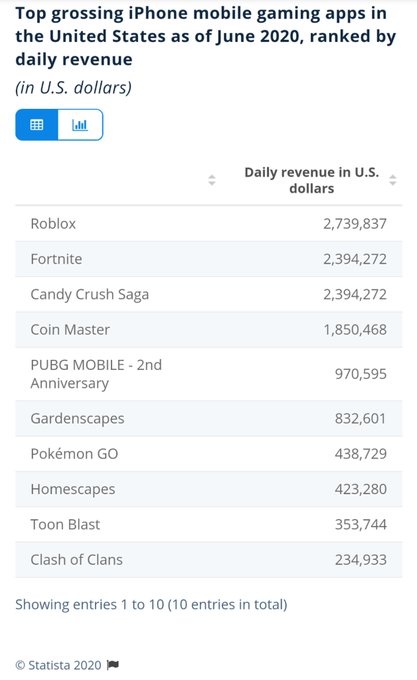Click the chart title heading
This screenshot has width=417, height=680.
pyautogui.click(x=205, y=36)
